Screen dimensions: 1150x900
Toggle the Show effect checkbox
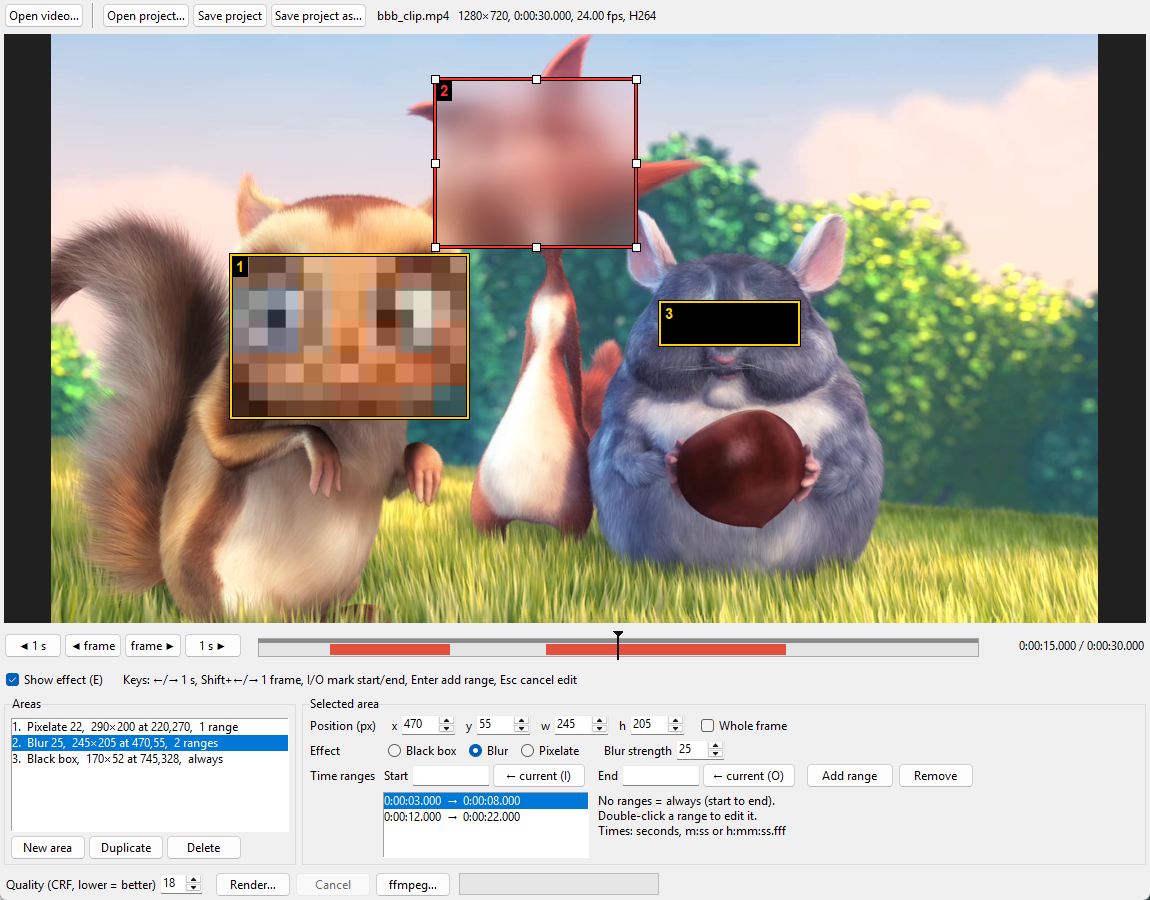pos(12,680)
